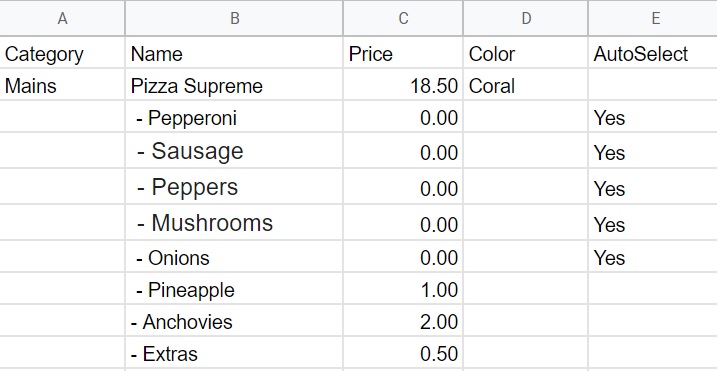The height and width of the screenshot is (371, 717).
Task: Select column A header
Action: tap(62, 18)
